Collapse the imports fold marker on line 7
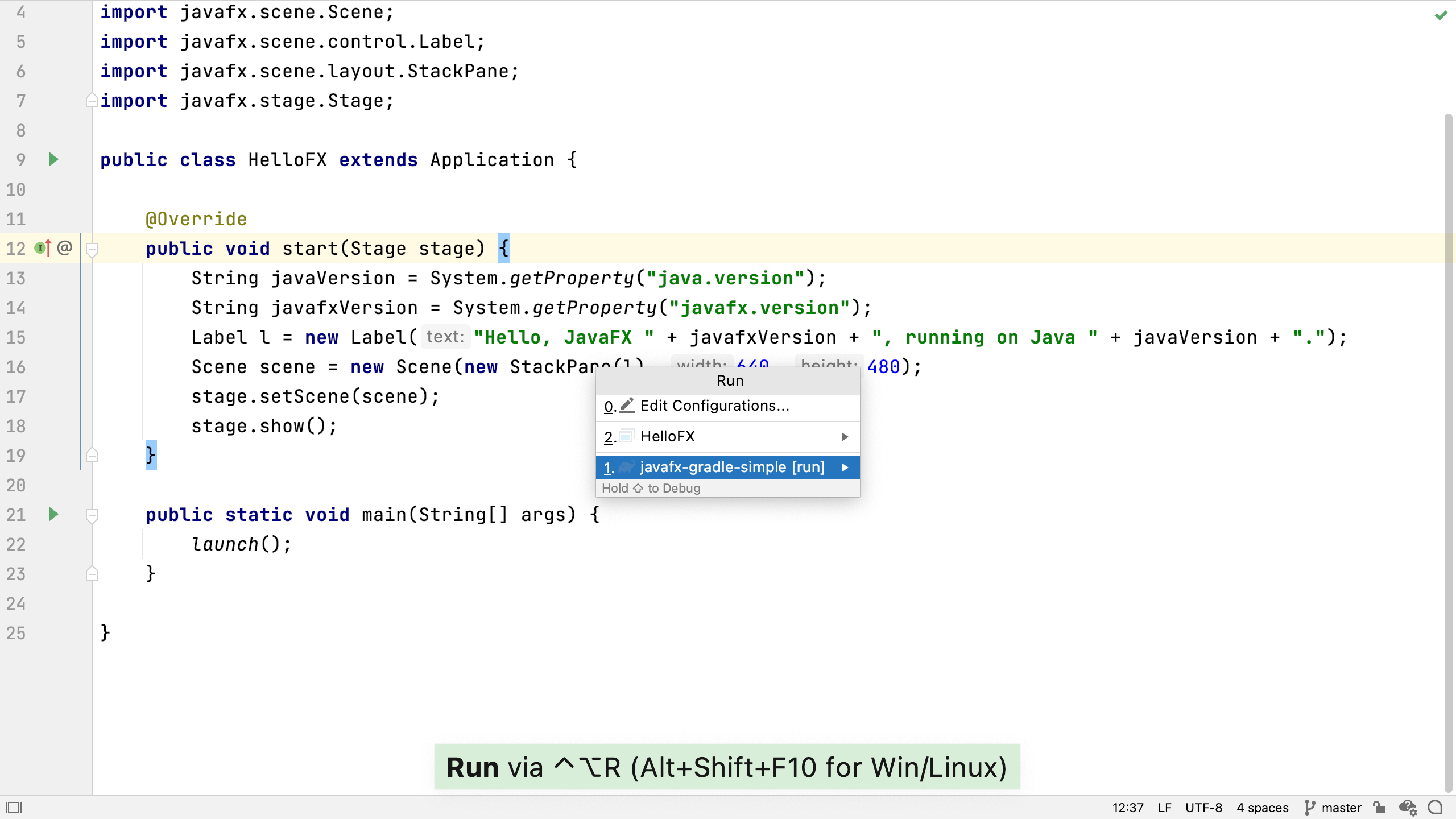This screenshot has width=1456, height=819. tap(92, 101)
